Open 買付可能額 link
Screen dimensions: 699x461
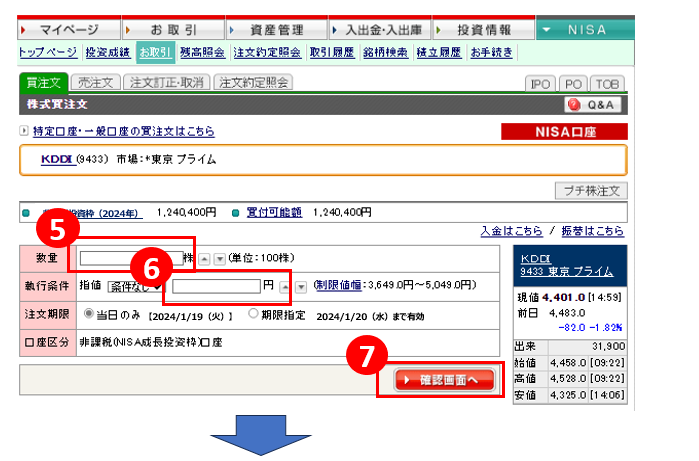[274, 213]
